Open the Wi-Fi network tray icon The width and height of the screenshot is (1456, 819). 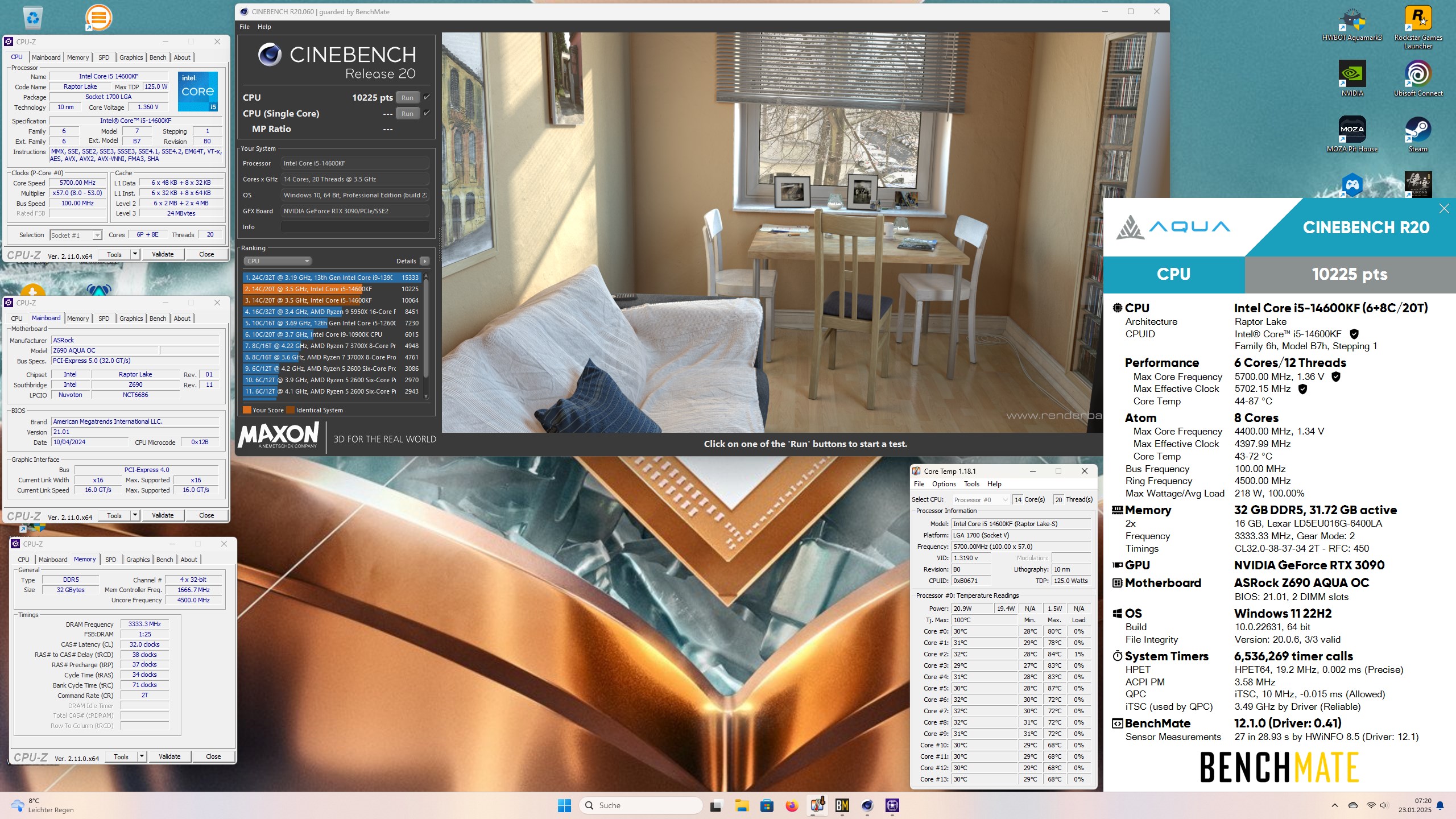(1371, 805)
